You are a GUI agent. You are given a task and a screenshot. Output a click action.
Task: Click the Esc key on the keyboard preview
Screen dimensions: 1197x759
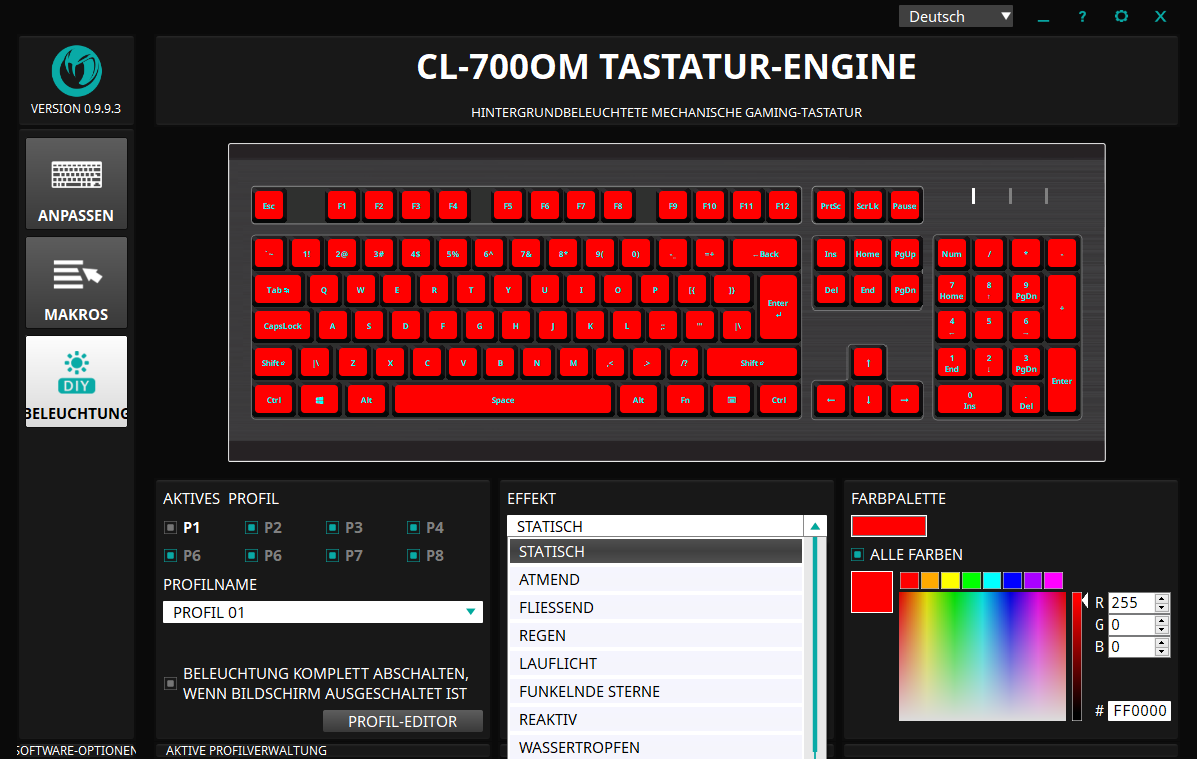tap(268, 206)
